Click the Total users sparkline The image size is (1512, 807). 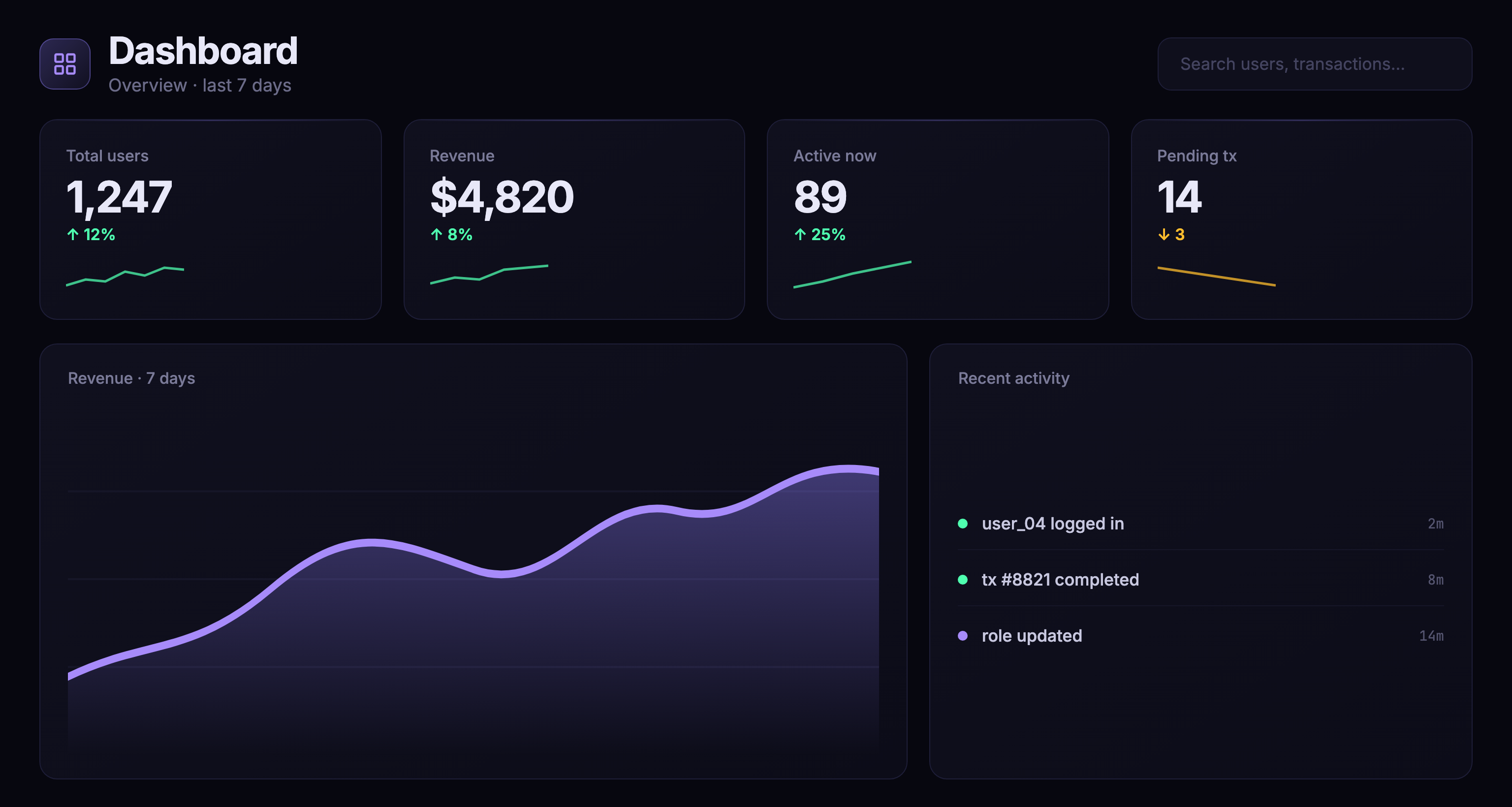125,276
